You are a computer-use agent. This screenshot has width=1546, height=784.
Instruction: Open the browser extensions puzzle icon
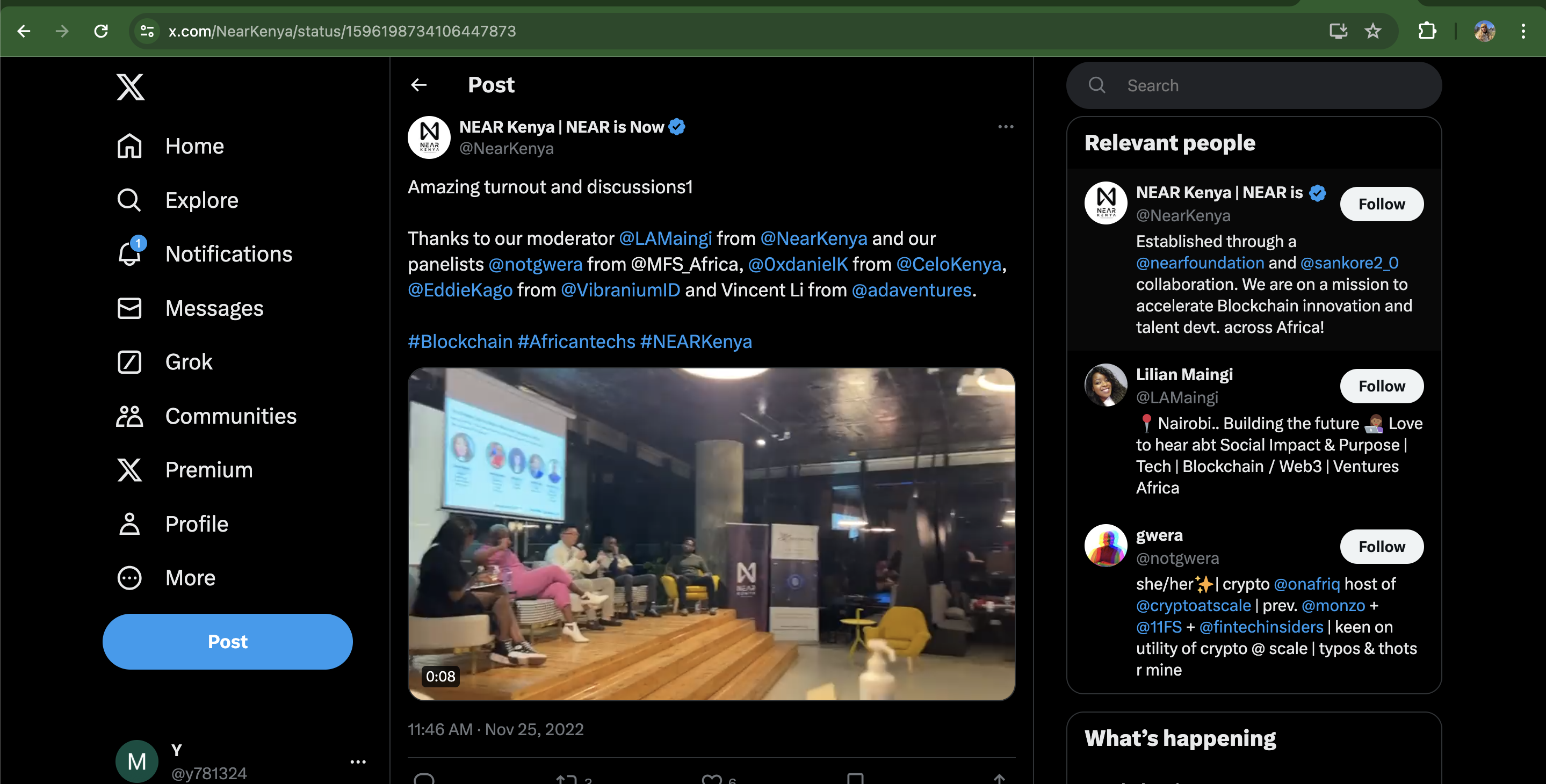1427,31
